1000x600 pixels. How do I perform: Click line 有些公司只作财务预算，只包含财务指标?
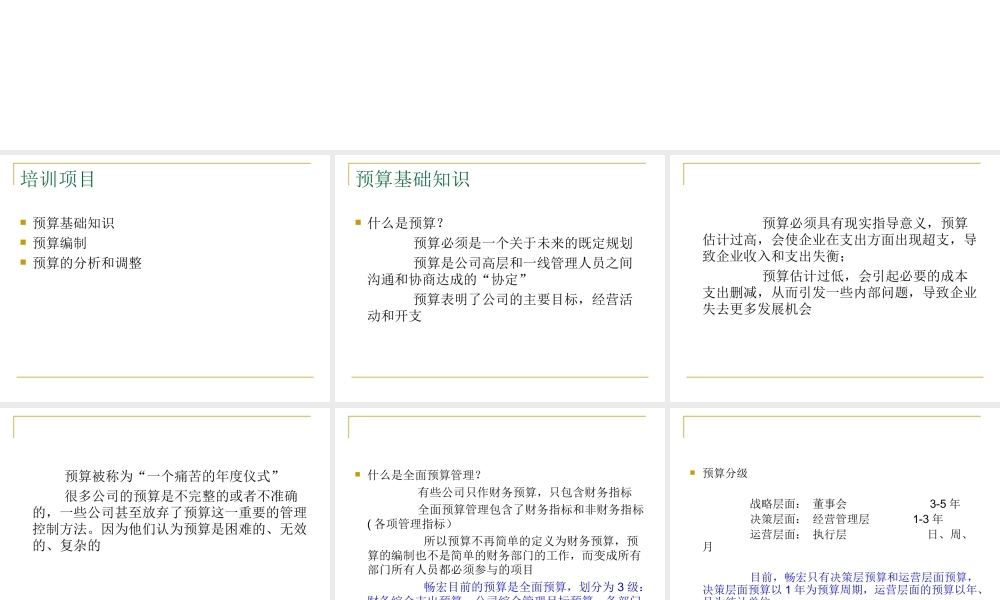click(x=525, y=492)
